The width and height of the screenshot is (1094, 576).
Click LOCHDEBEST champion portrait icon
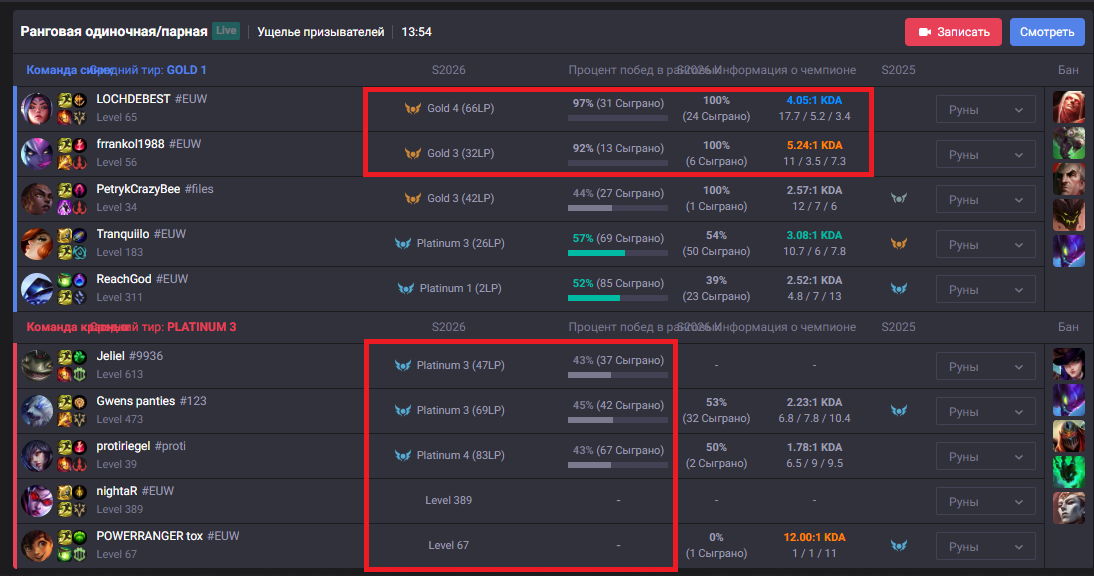point(37,109)
